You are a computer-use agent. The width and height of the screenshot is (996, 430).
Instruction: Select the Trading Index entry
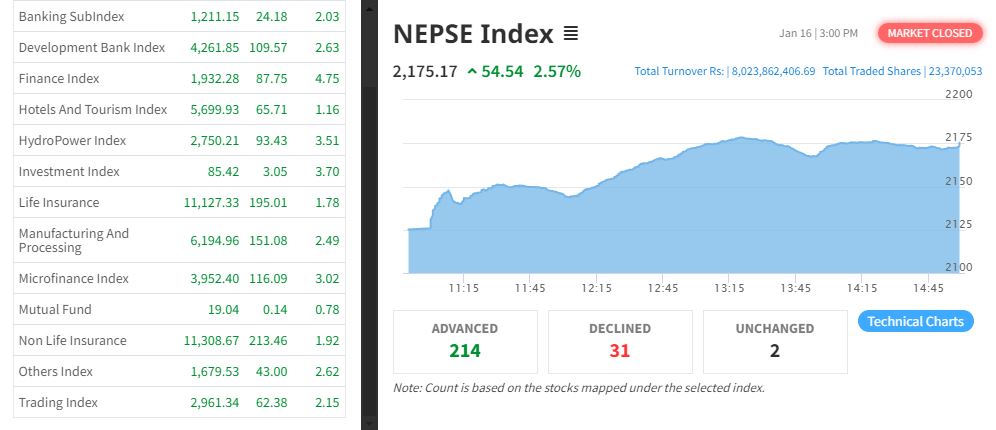[58, 402]
